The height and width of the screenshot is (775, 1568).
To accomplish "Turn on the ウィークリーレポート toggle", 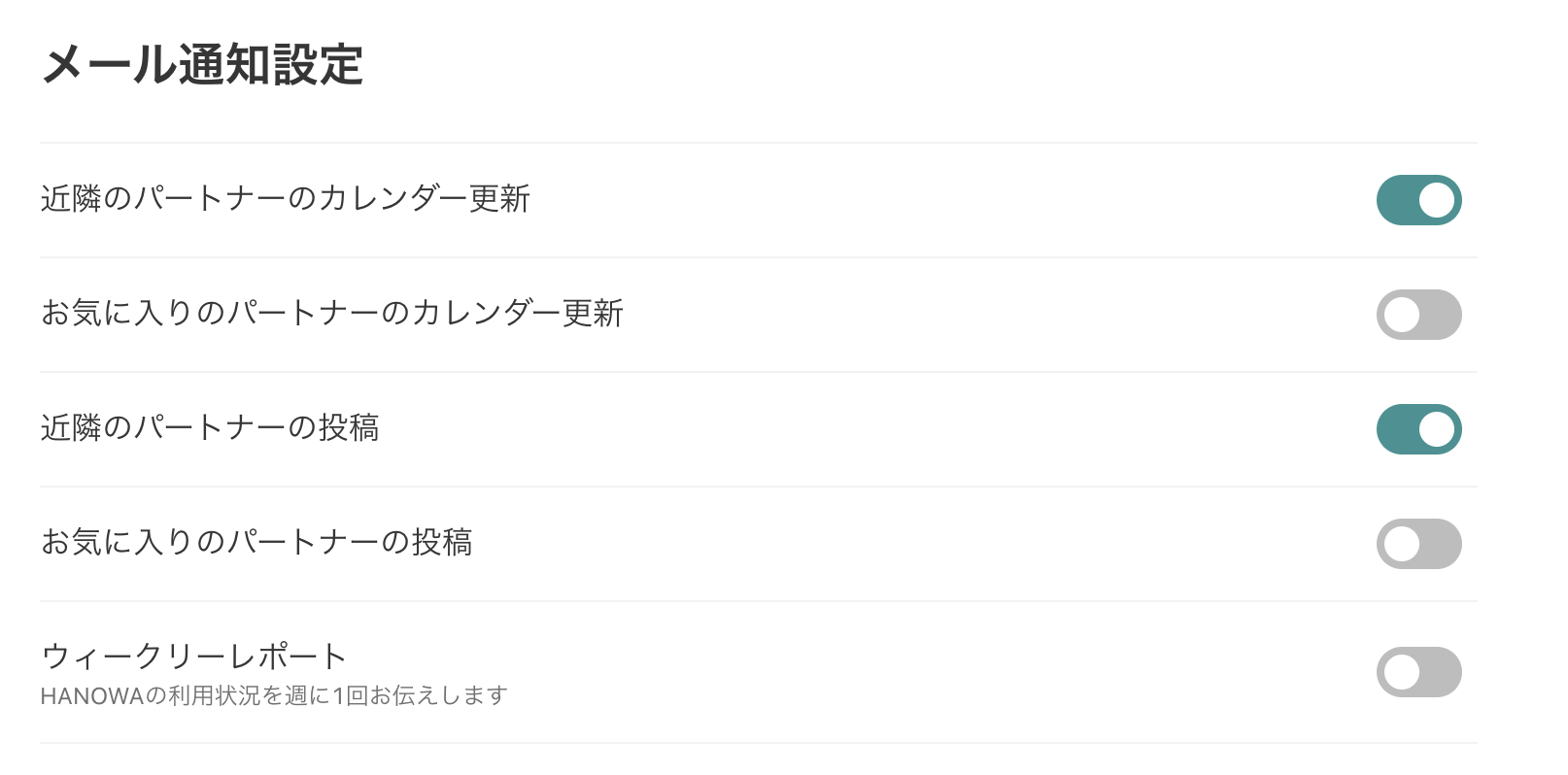I will (x=1418, y=672).
